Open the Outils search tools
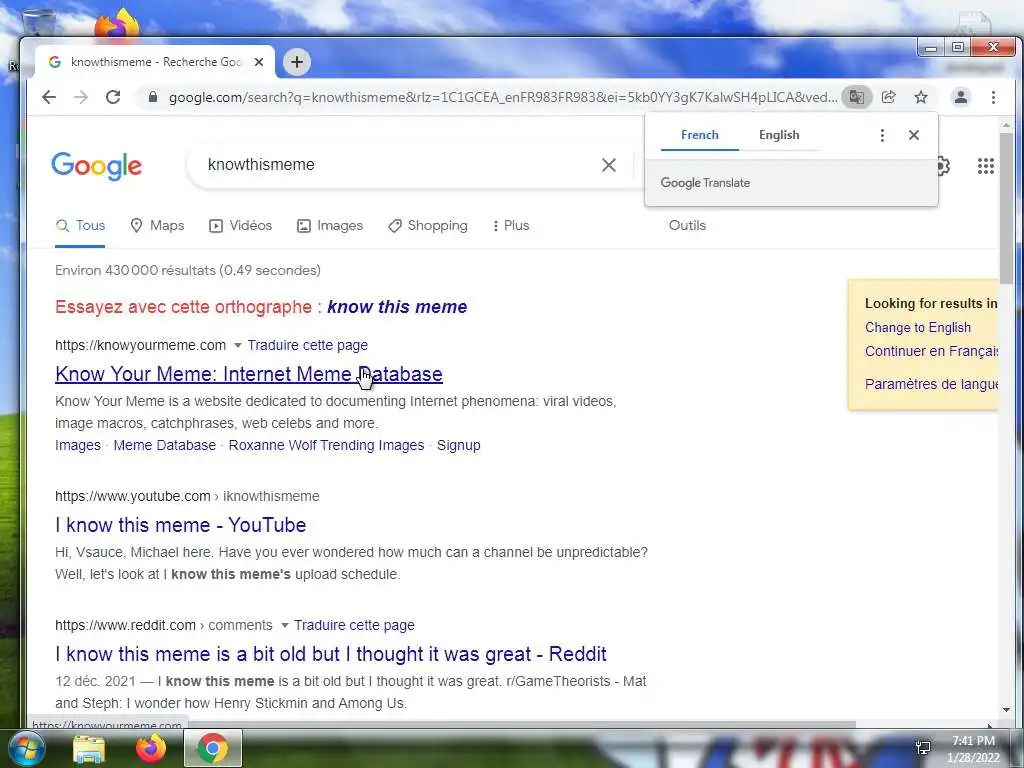 (x=687, y=226)
